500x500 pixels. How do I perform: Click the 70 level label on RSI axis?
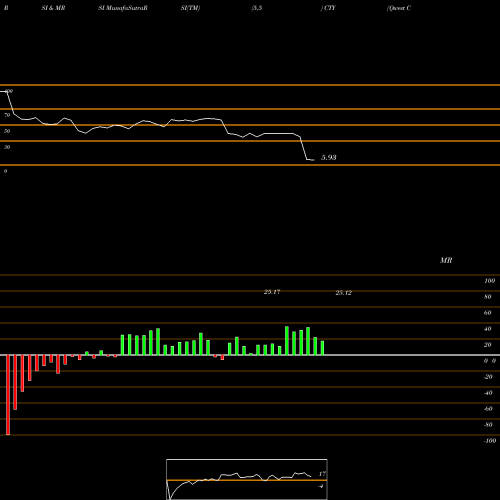[7, 115]
